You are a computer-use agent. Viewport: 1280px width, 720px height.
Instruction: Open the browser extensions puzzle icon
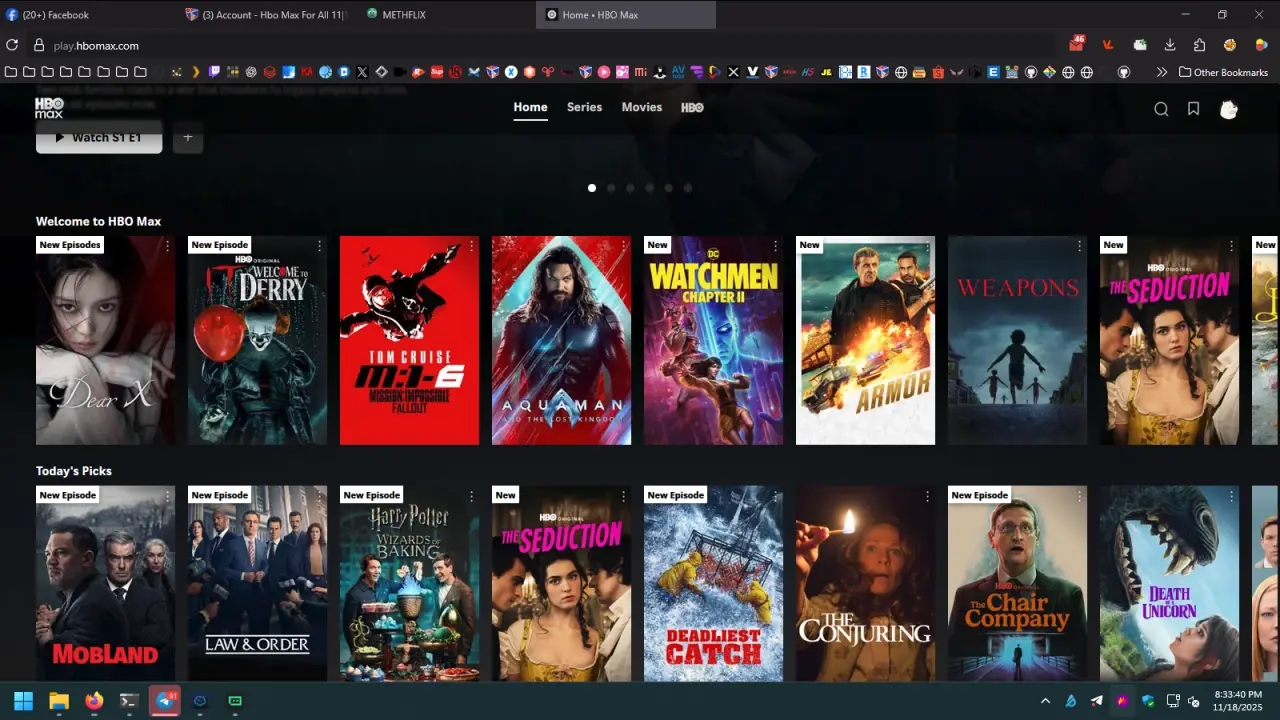pyautogui.click(x=1199, y=45)
